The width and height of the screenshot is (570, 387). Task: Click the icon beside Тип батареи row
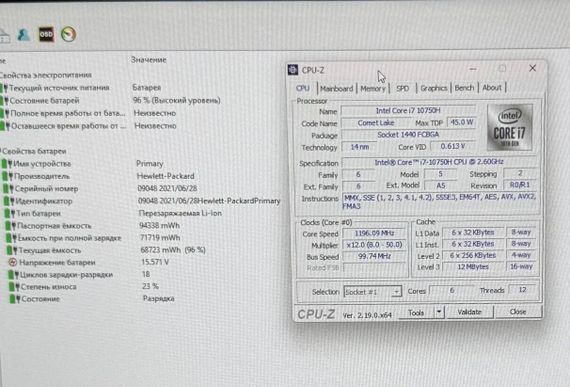10,213
